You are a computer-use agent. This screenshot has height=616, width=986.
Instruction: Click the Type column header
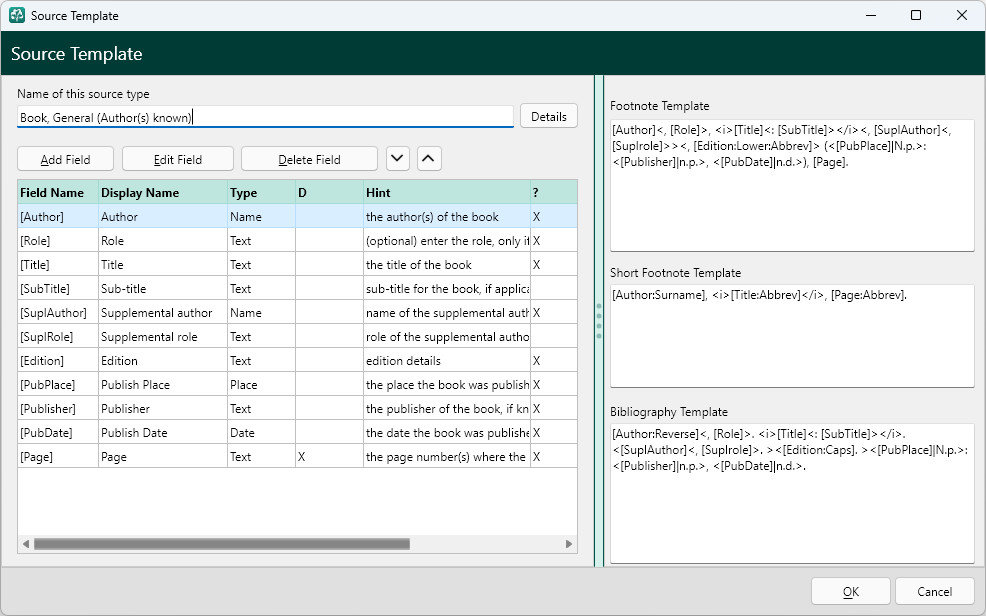261,192
